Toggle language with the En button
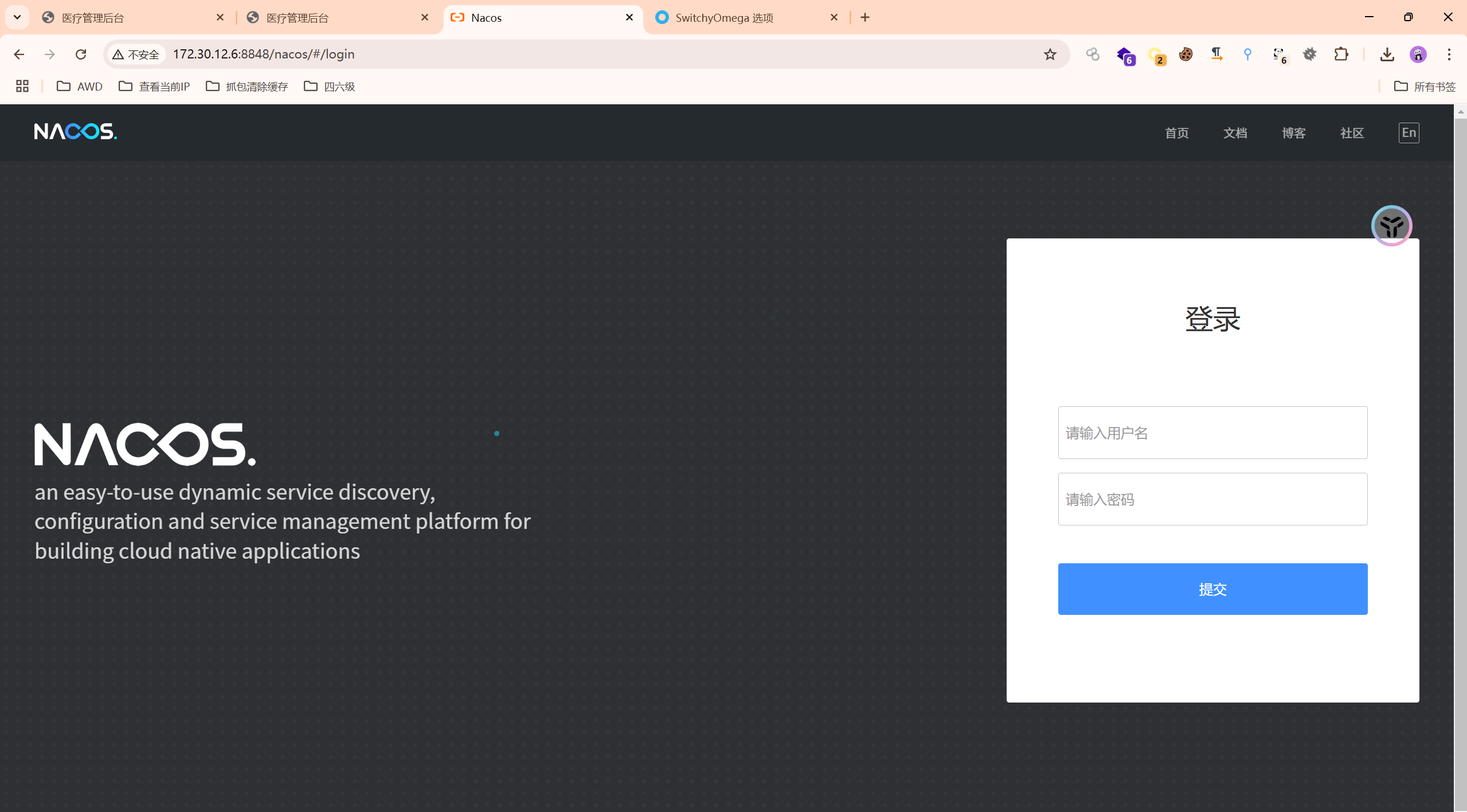 coord(1409,133)
